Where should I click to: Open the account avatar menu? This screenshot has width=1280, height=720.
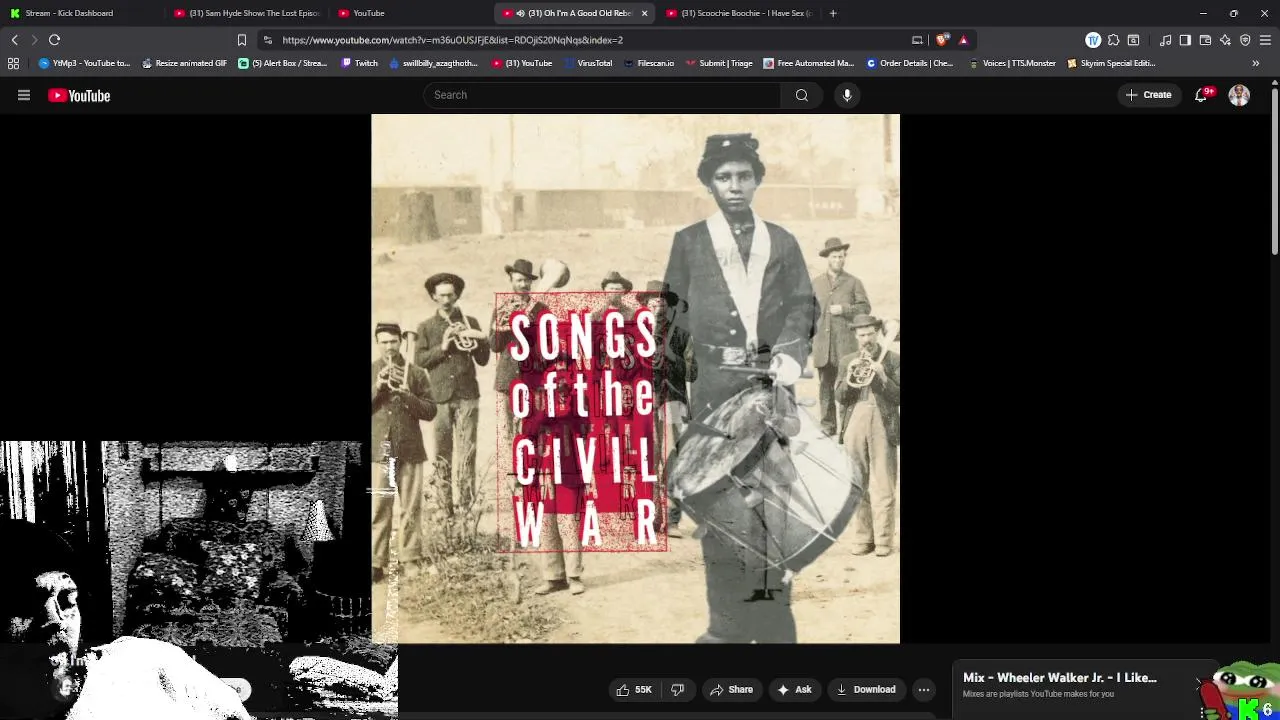click(1239, 95)
